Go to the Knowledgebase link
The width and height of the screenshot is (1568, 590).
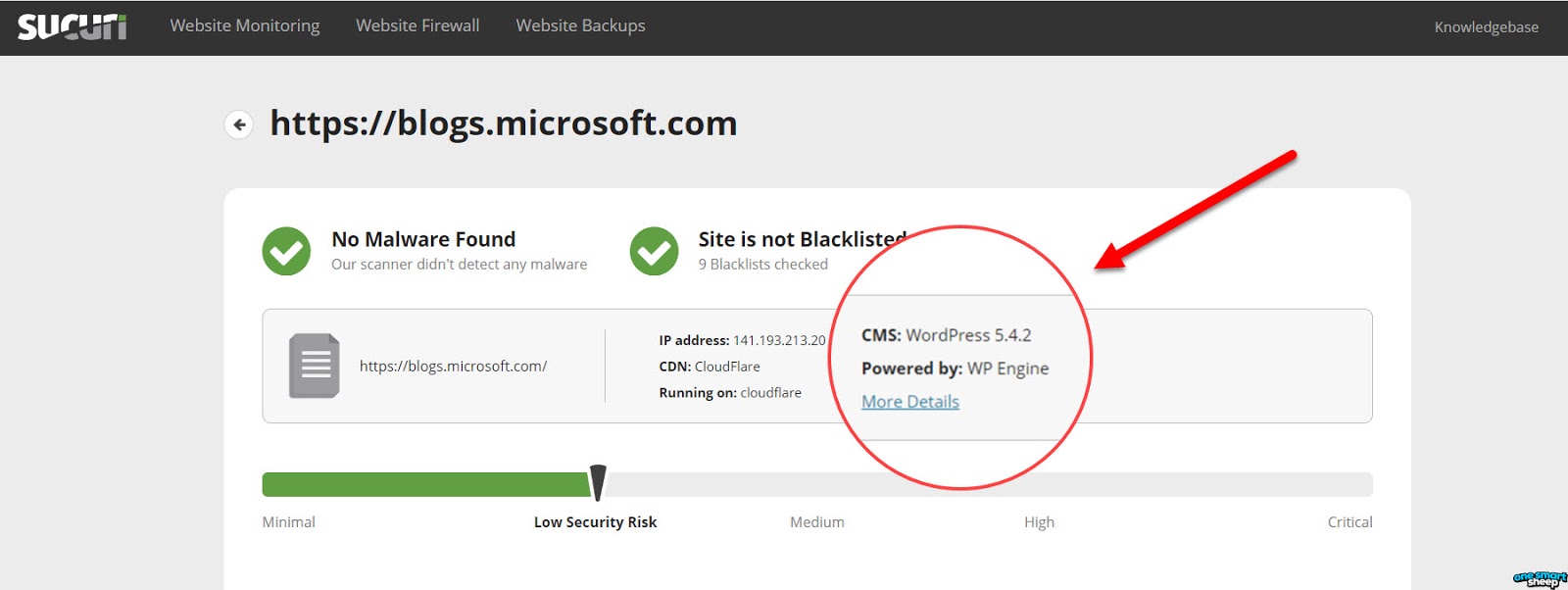click(x=1486, y=27)
